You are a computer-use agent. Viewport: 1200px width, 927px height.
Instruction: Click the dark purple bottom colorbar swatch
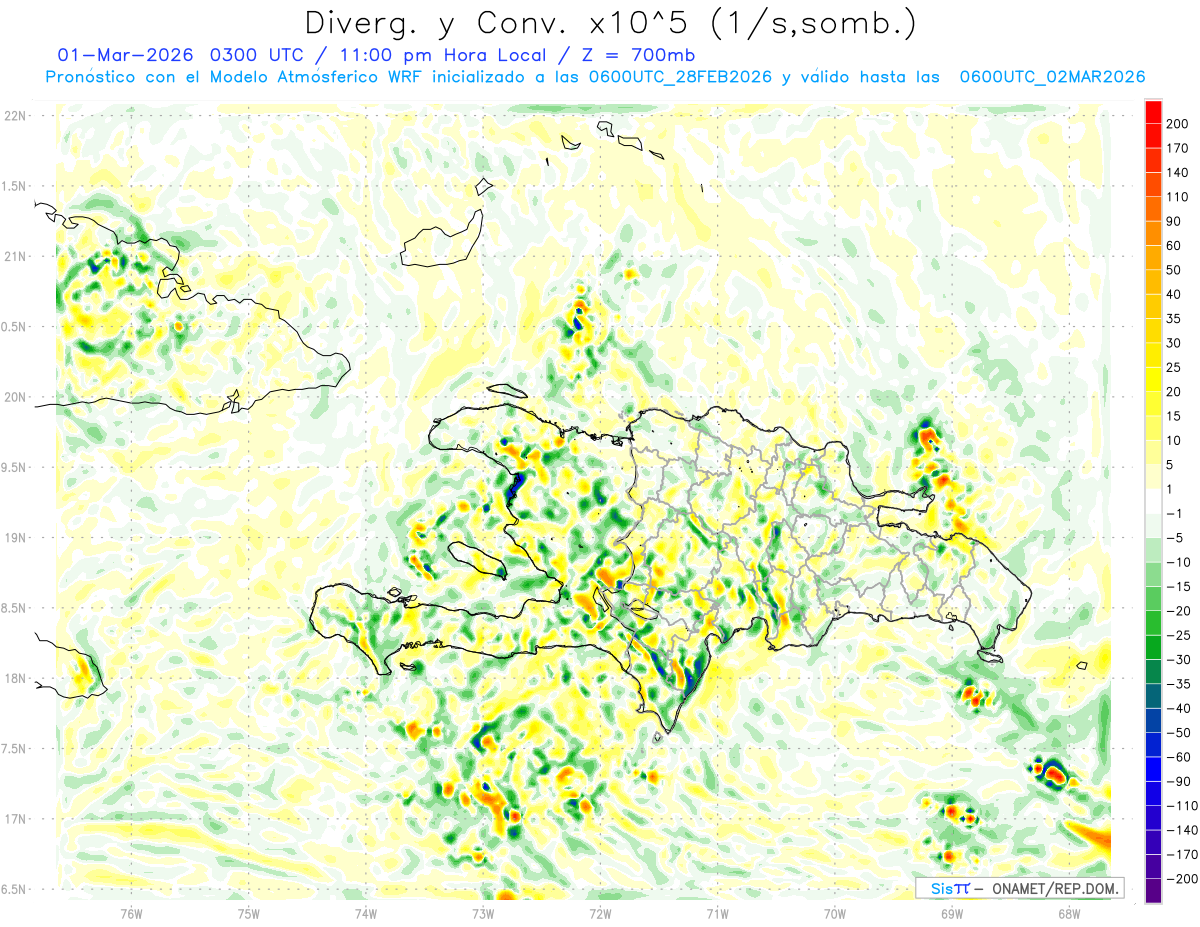pos(1153,891)
